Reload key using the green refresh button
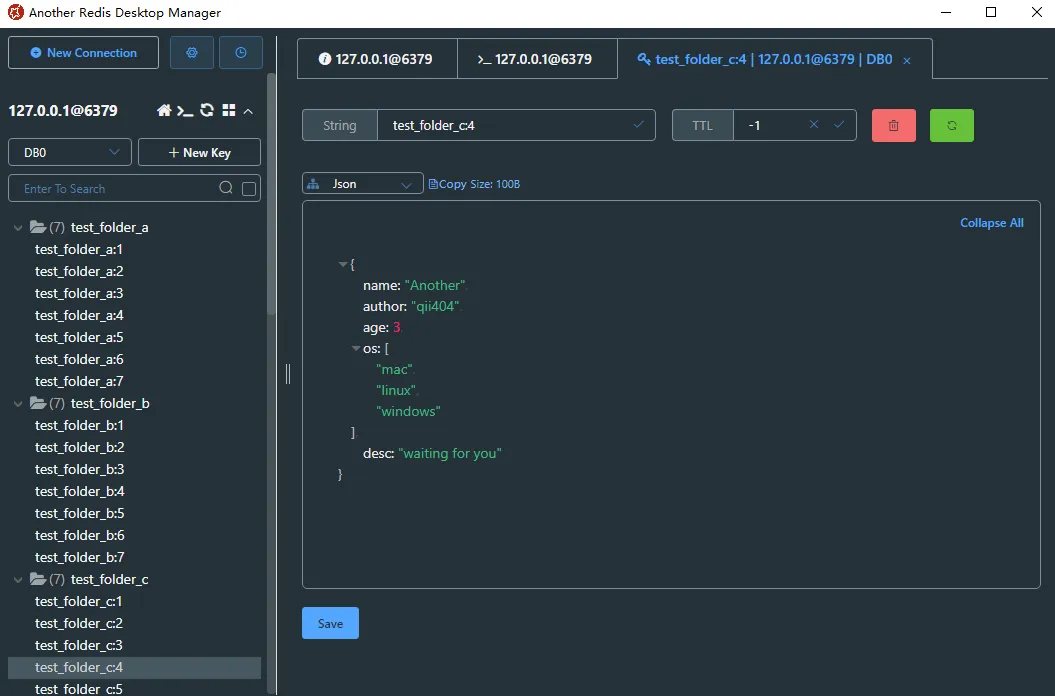Image resolution: width=1055 pixels, height=696 pixels. (x=951, y=125)
